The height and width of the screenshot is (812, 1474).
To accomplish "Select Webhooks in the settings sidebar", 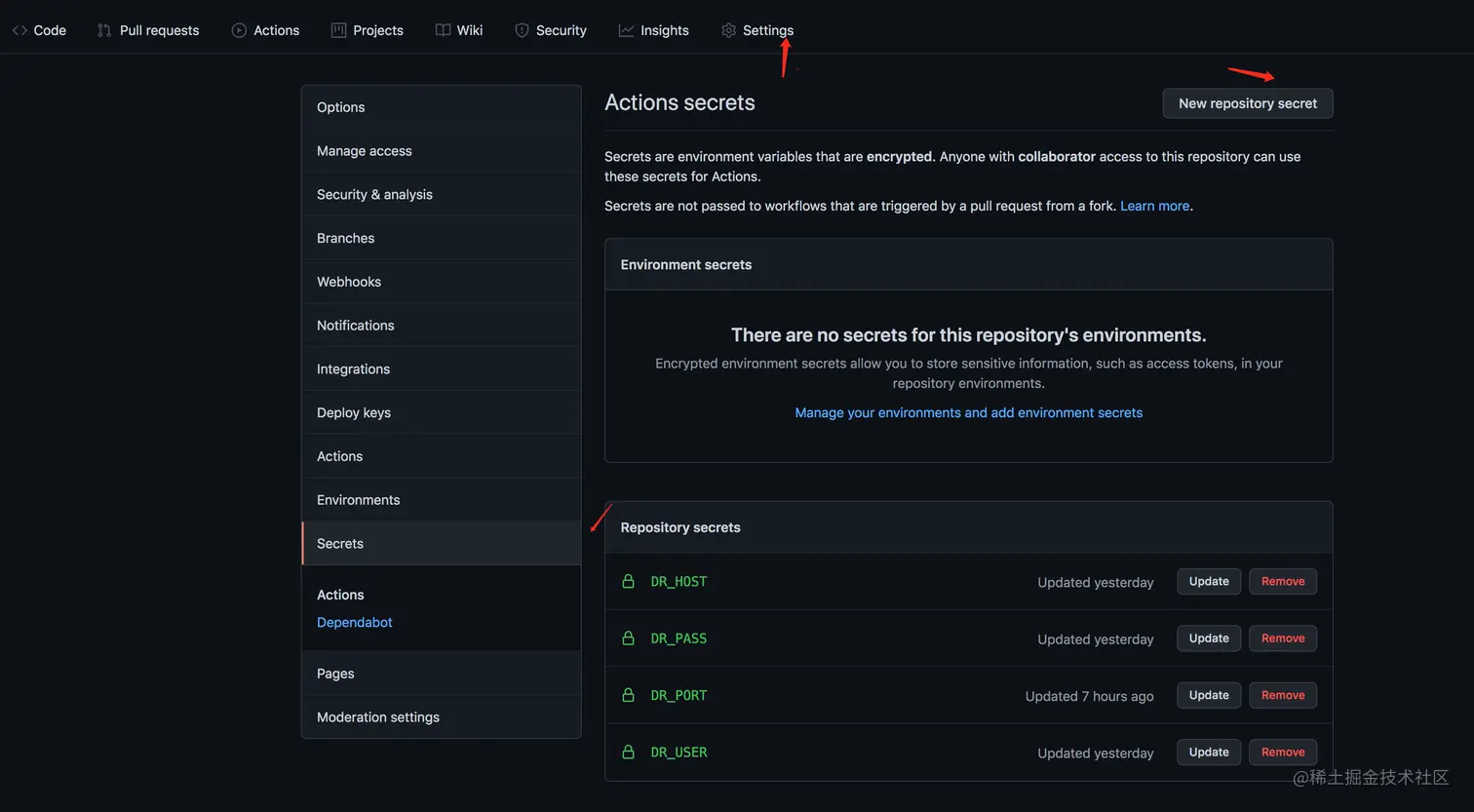I will pos(349,282).
